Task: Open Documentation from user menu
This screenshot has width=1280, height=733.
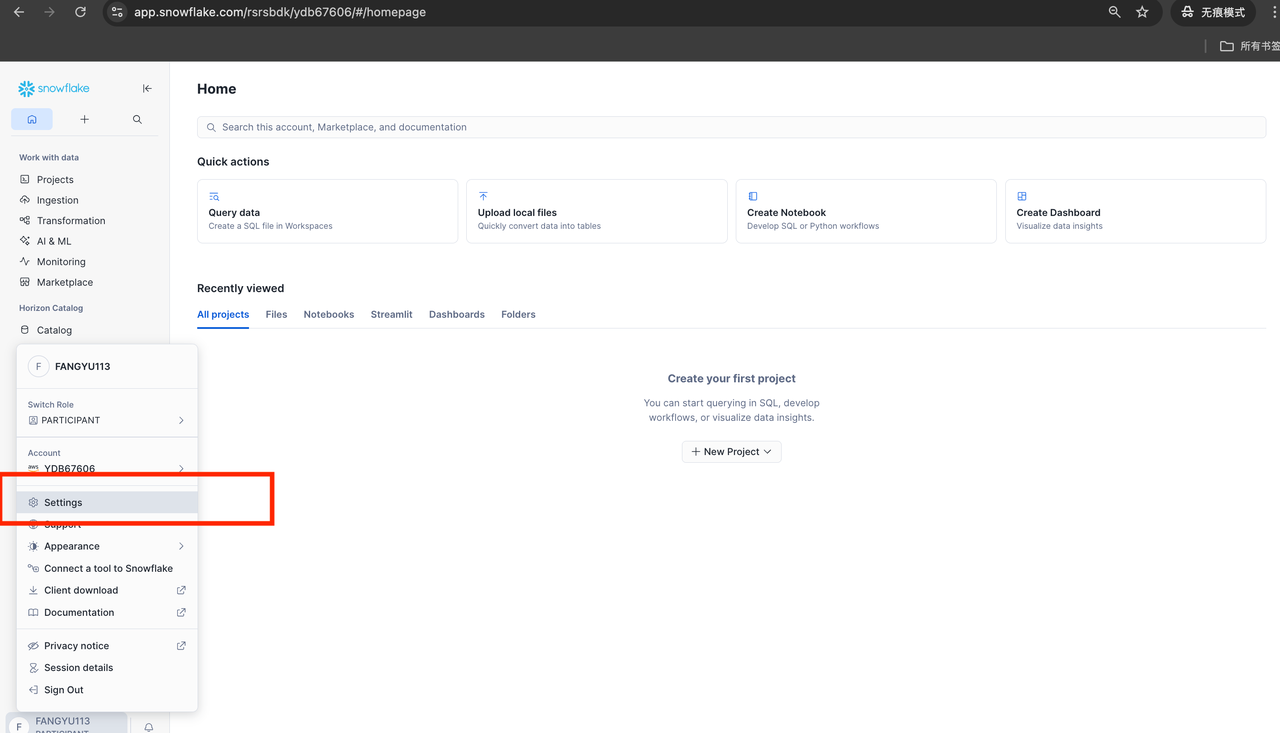Action: click(107, 612)
